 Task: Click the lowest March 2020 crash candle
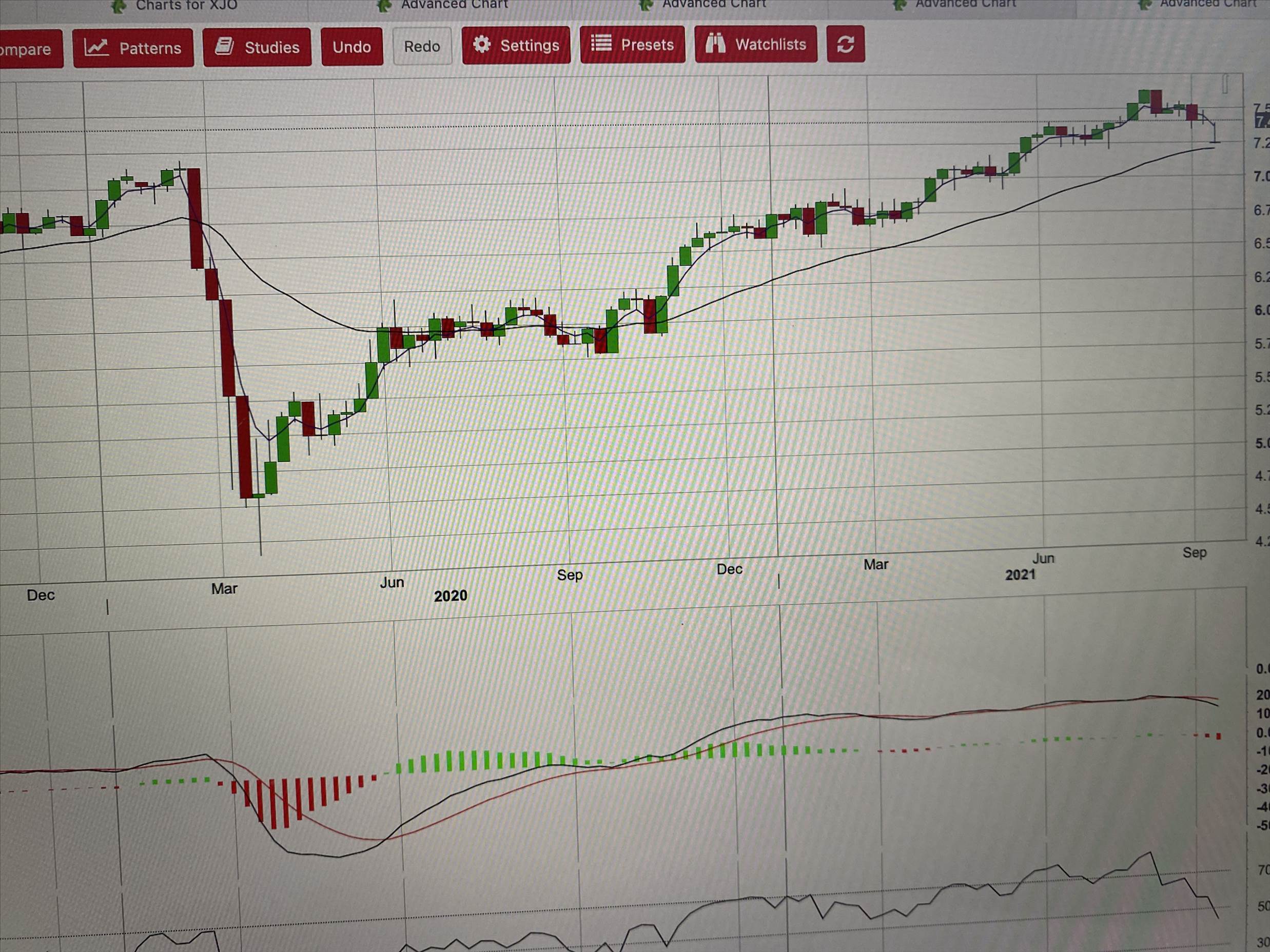coord(245,448)
